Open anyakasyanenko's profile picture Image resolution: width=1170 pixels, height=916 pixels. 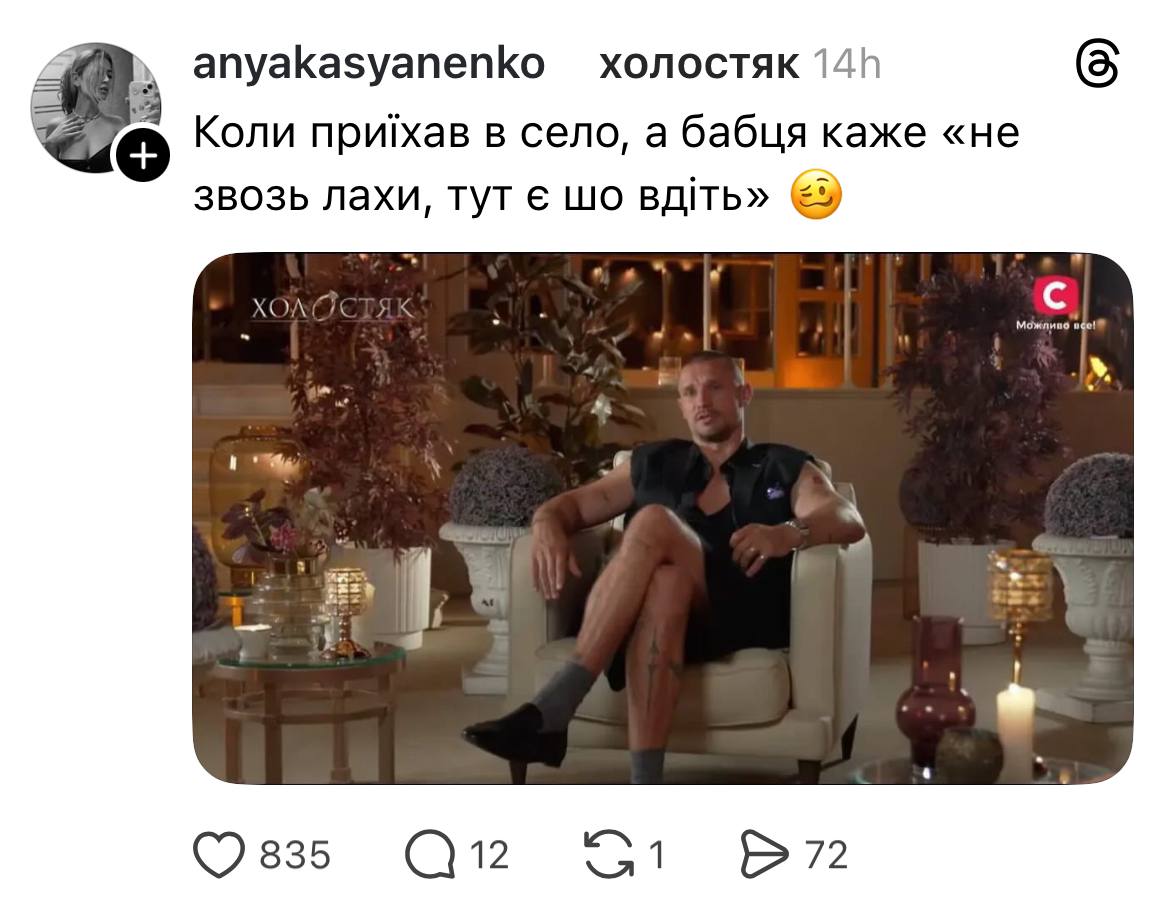coord(95,107)
